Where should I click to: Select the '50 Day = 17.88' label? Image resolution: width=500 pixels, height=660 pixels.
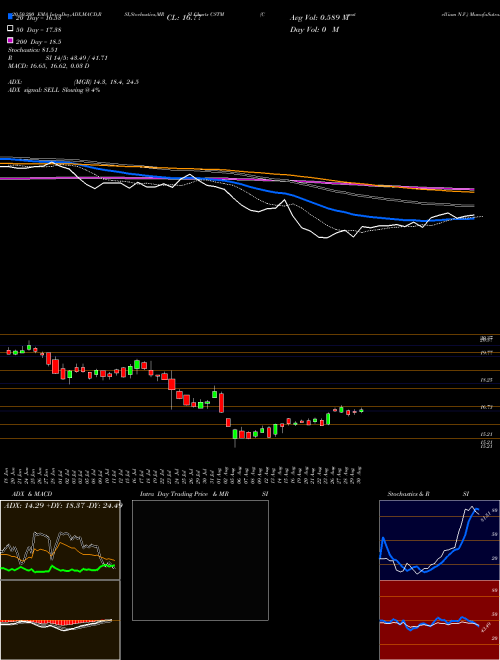[39, 29]
